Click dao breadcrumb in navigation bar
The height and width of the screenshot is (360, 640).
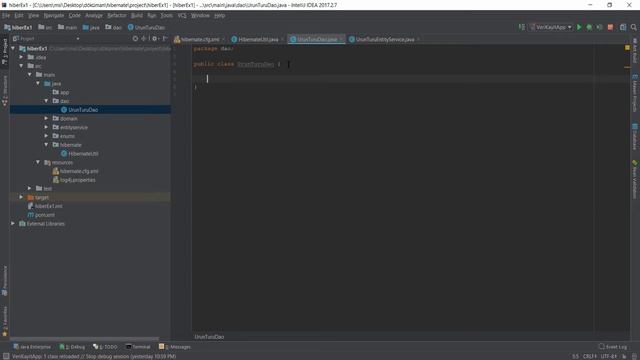coord(113,27)
